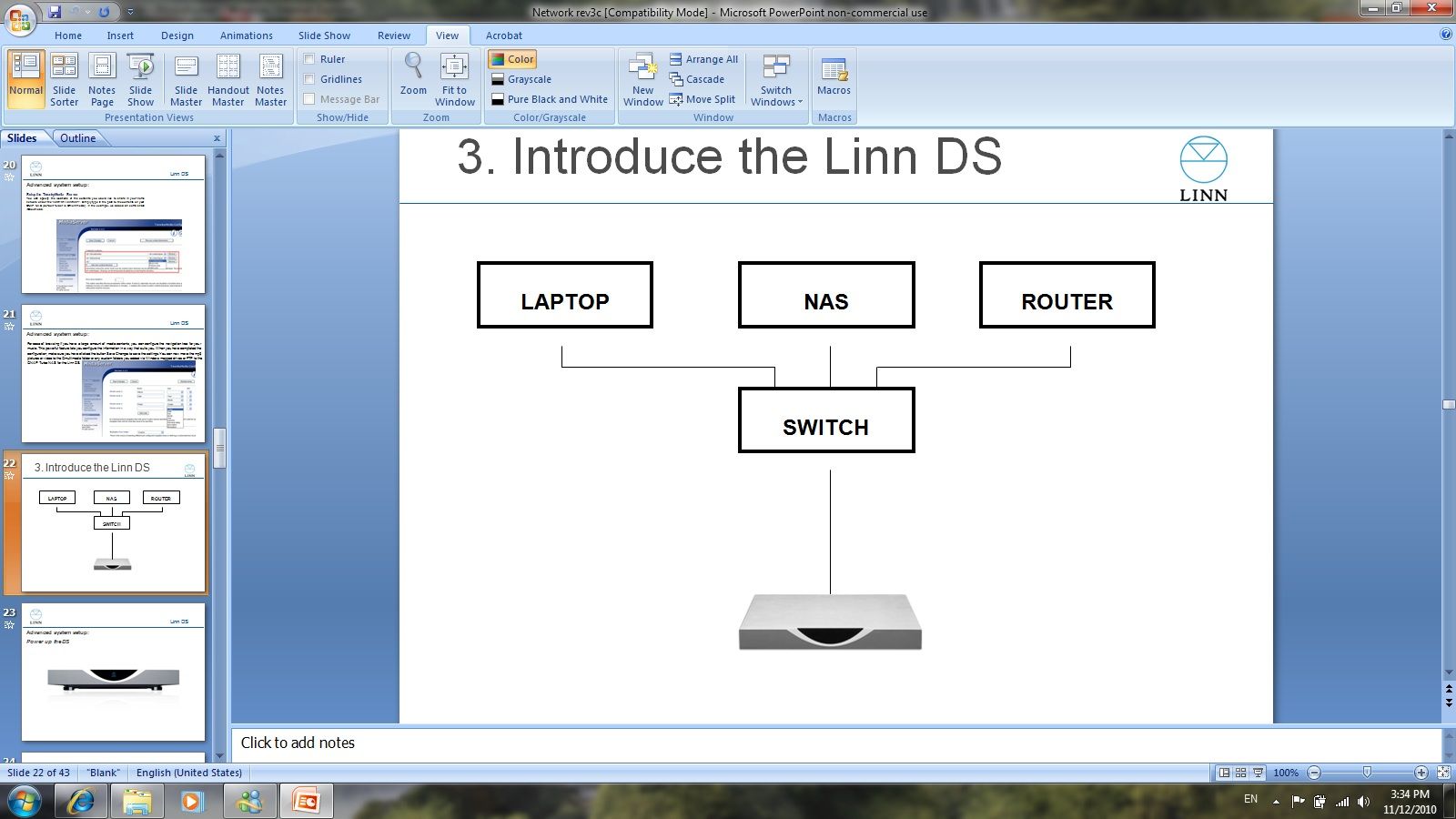The height and width of the screenshot is (819, 1456).
Task: Enable the Ruler checkbox
Action: 309,59
